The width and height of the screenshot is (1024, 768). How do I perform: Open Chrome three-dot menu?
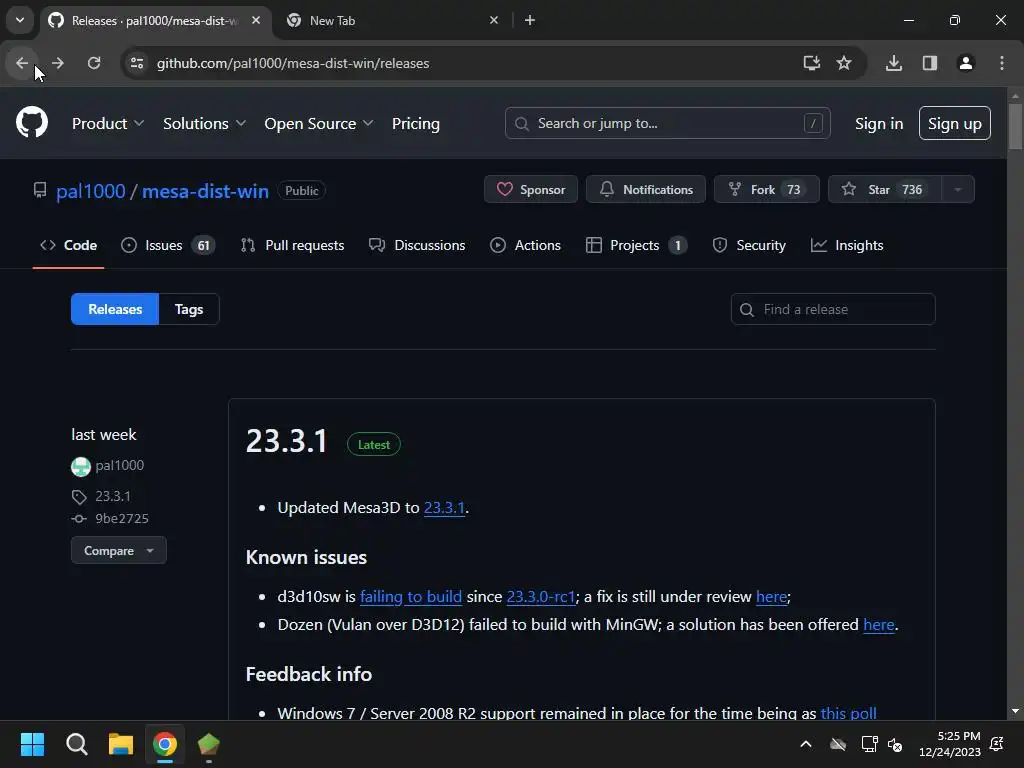1001,63
